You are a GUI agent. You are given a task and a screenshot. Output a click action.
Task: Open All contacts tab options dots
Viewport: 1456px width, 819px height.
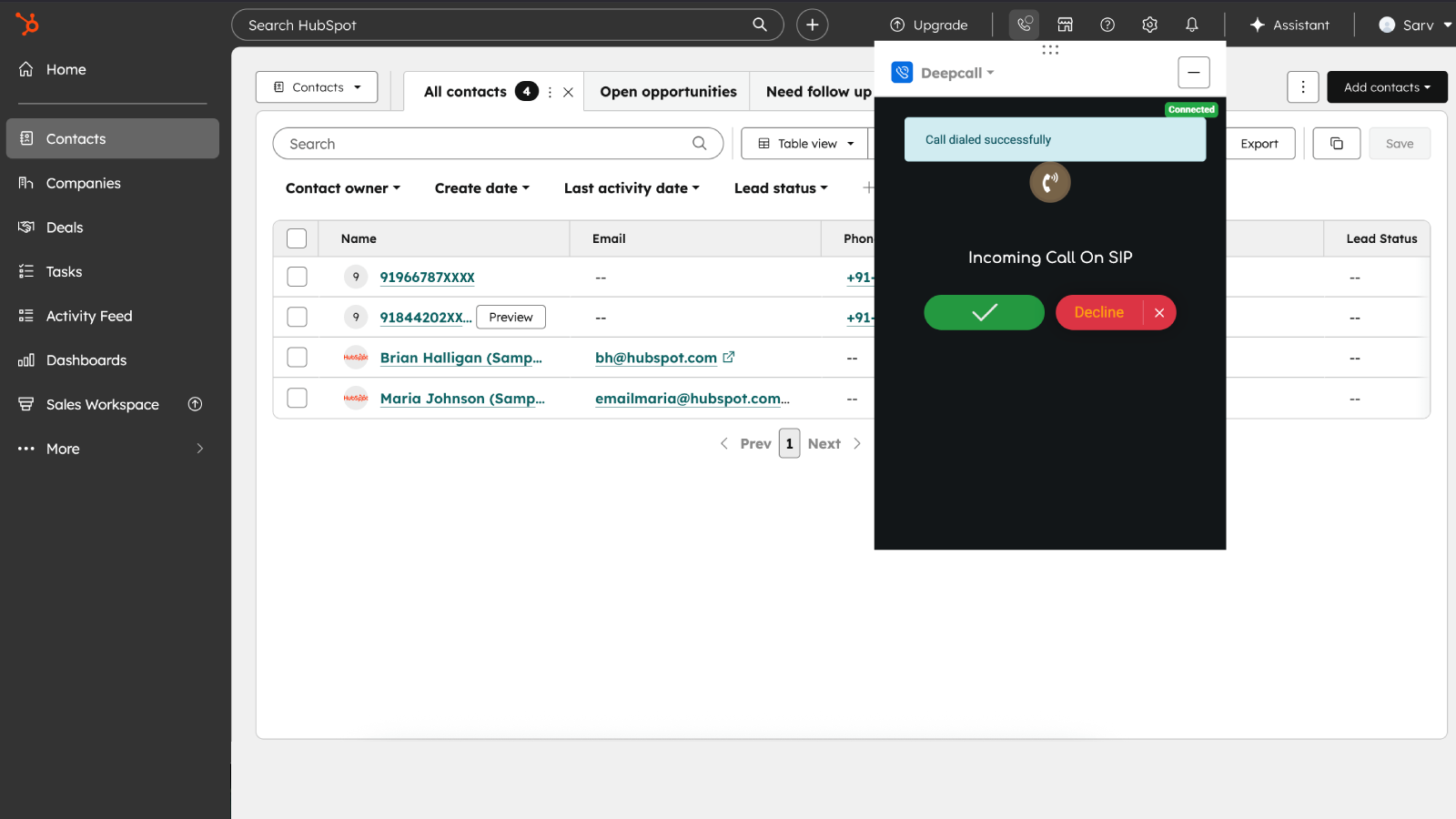point(550,92)
